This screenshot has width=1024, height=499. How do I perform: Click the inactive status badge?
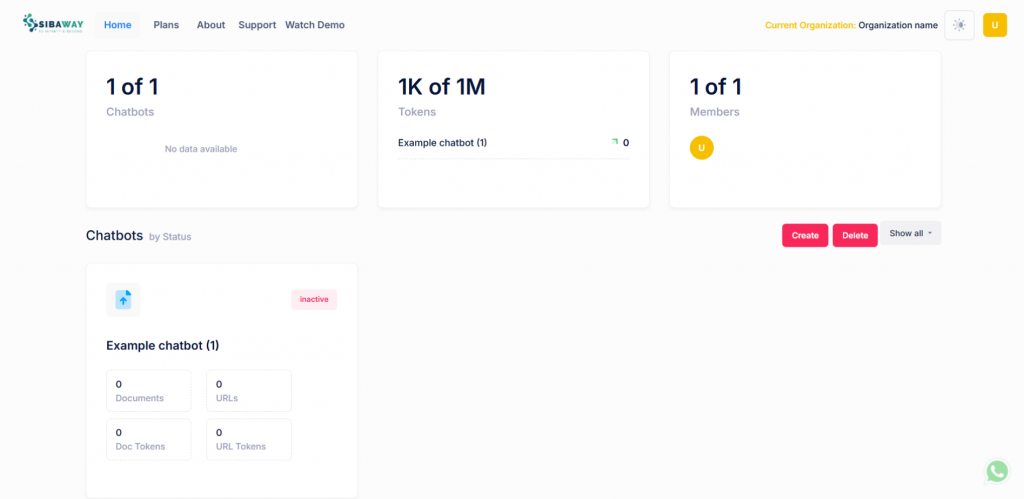pyautogui.click(x=314, y=299)
